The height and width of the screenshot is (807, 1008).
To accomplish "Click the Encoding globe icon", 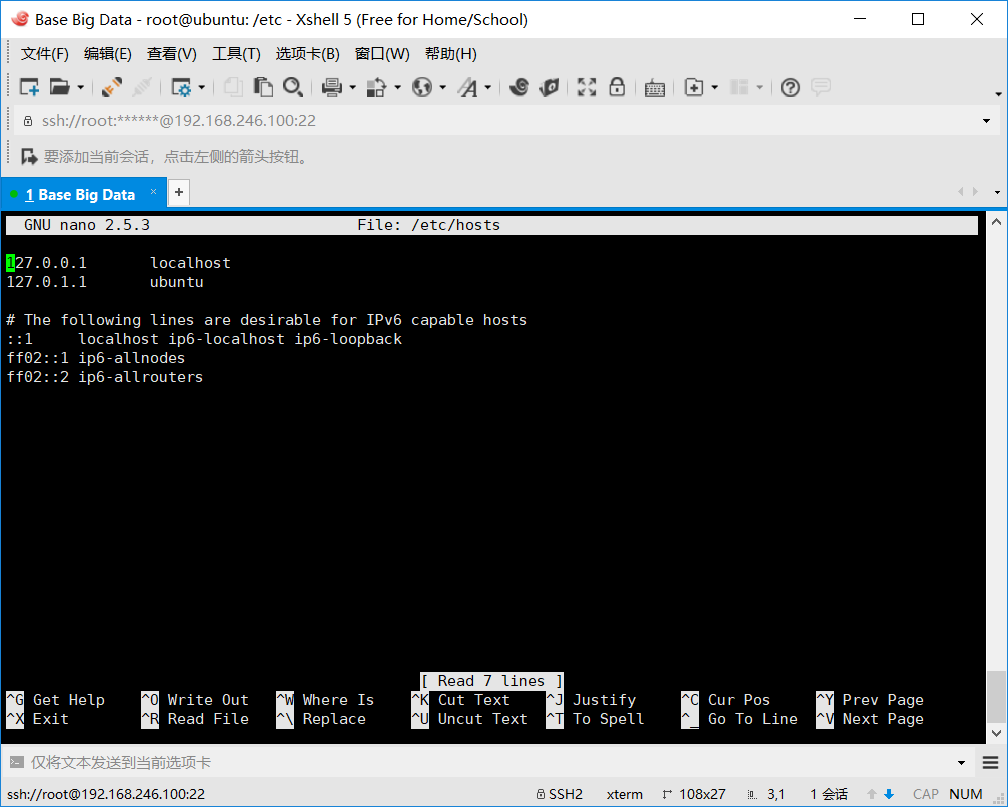I will (x=422, y=87).
